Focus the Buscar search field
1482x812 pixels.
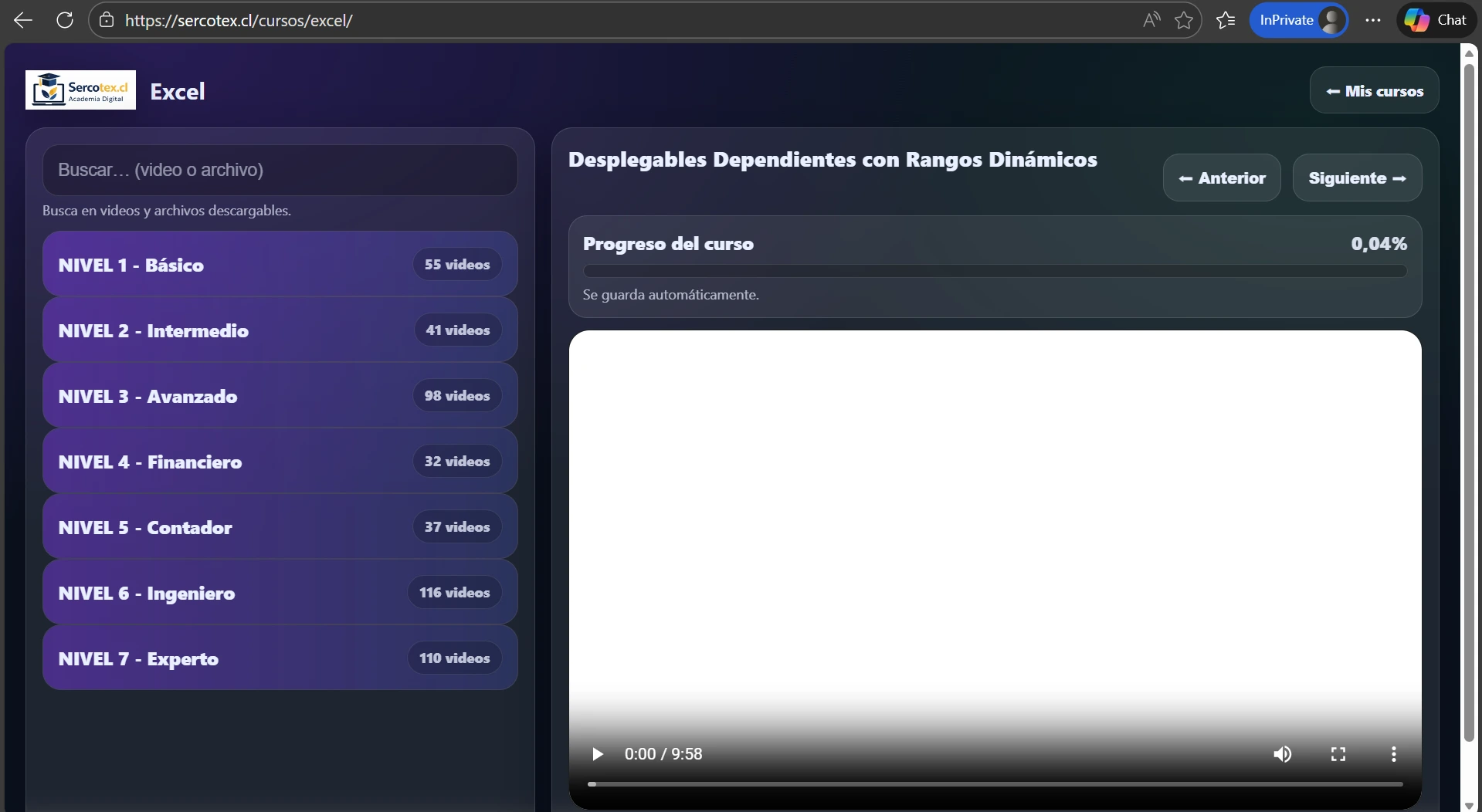pos(280,170)
